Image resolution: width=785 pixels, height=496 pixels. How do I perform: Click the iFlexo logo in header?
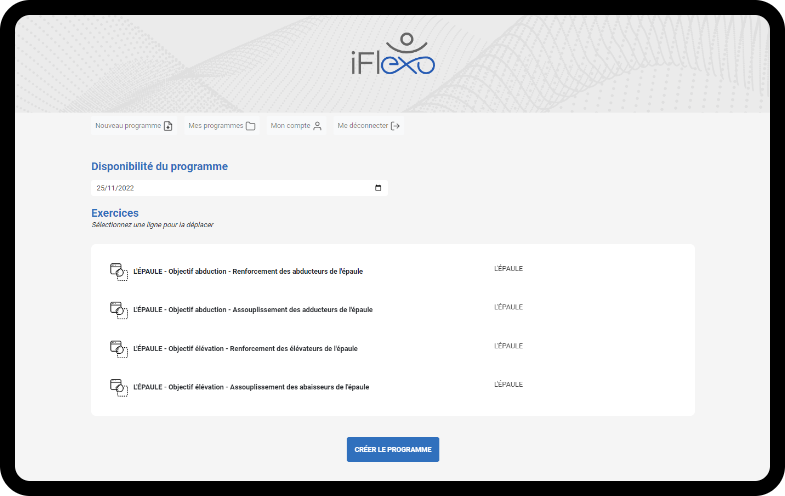(x=391, y=57)
